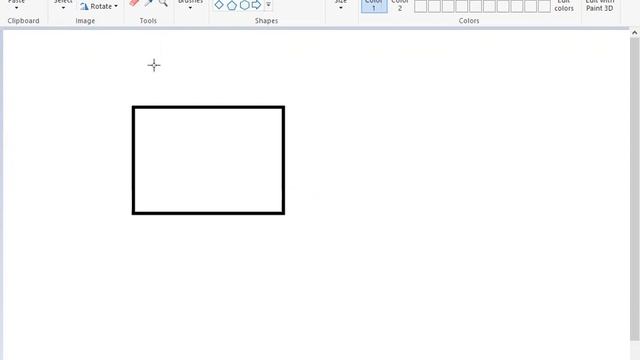Open the Size dropdown arrow
The width and height of the screenshot is (640, 360).
pos(340,8)
